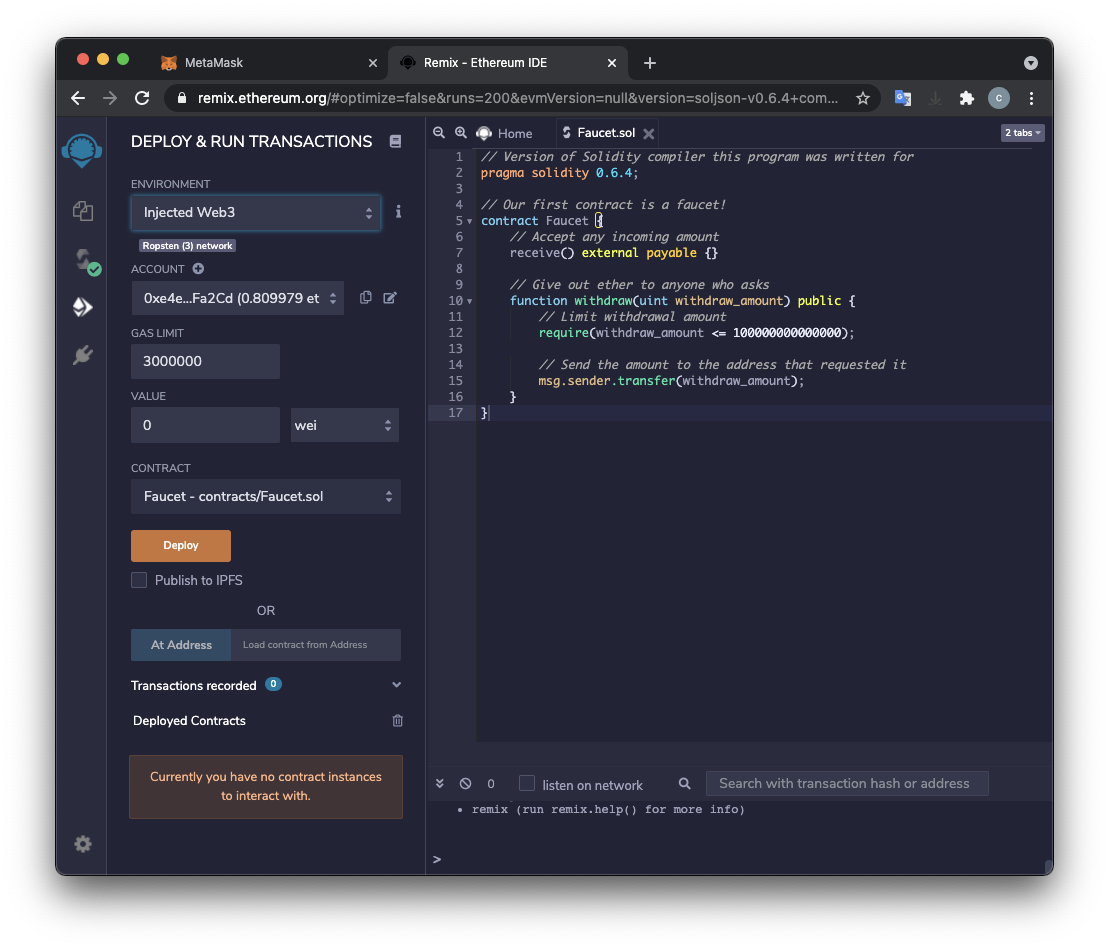Click the At Address button

pyautogui.click(x=181, y=645)
